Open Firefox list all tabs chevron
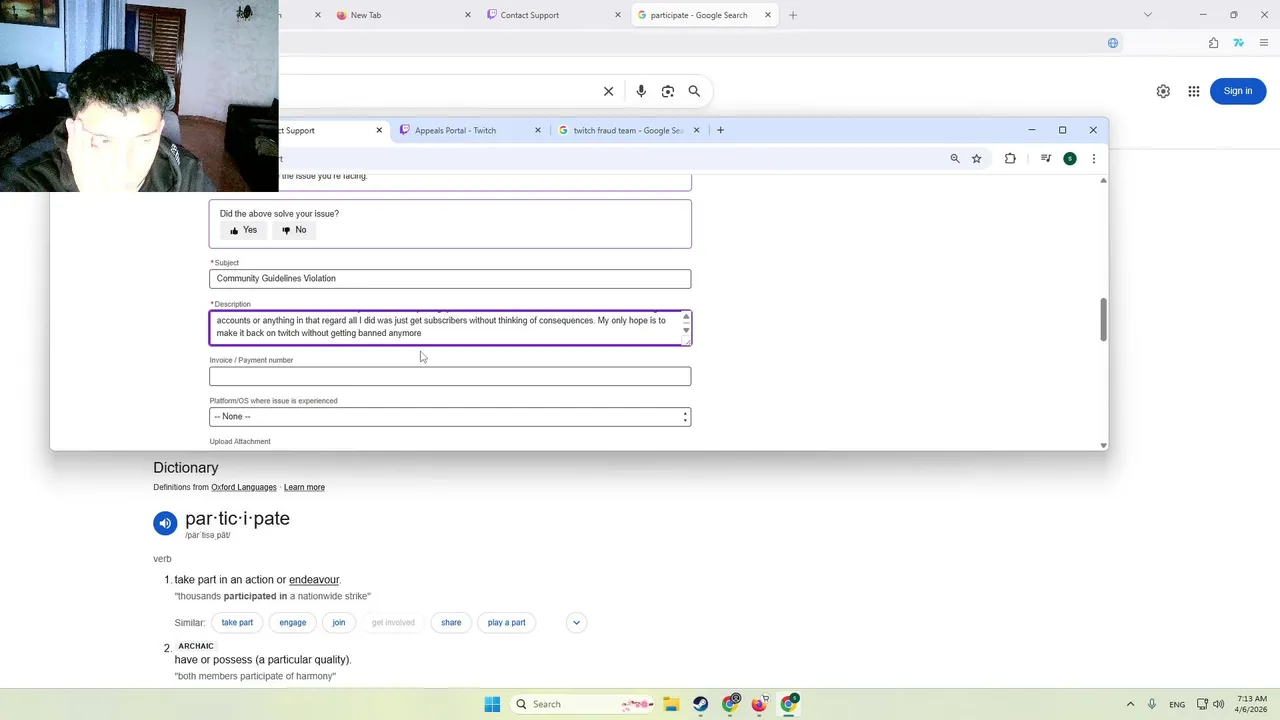The width and height of the screenshot is (1280, 720). pos(1148,15)
